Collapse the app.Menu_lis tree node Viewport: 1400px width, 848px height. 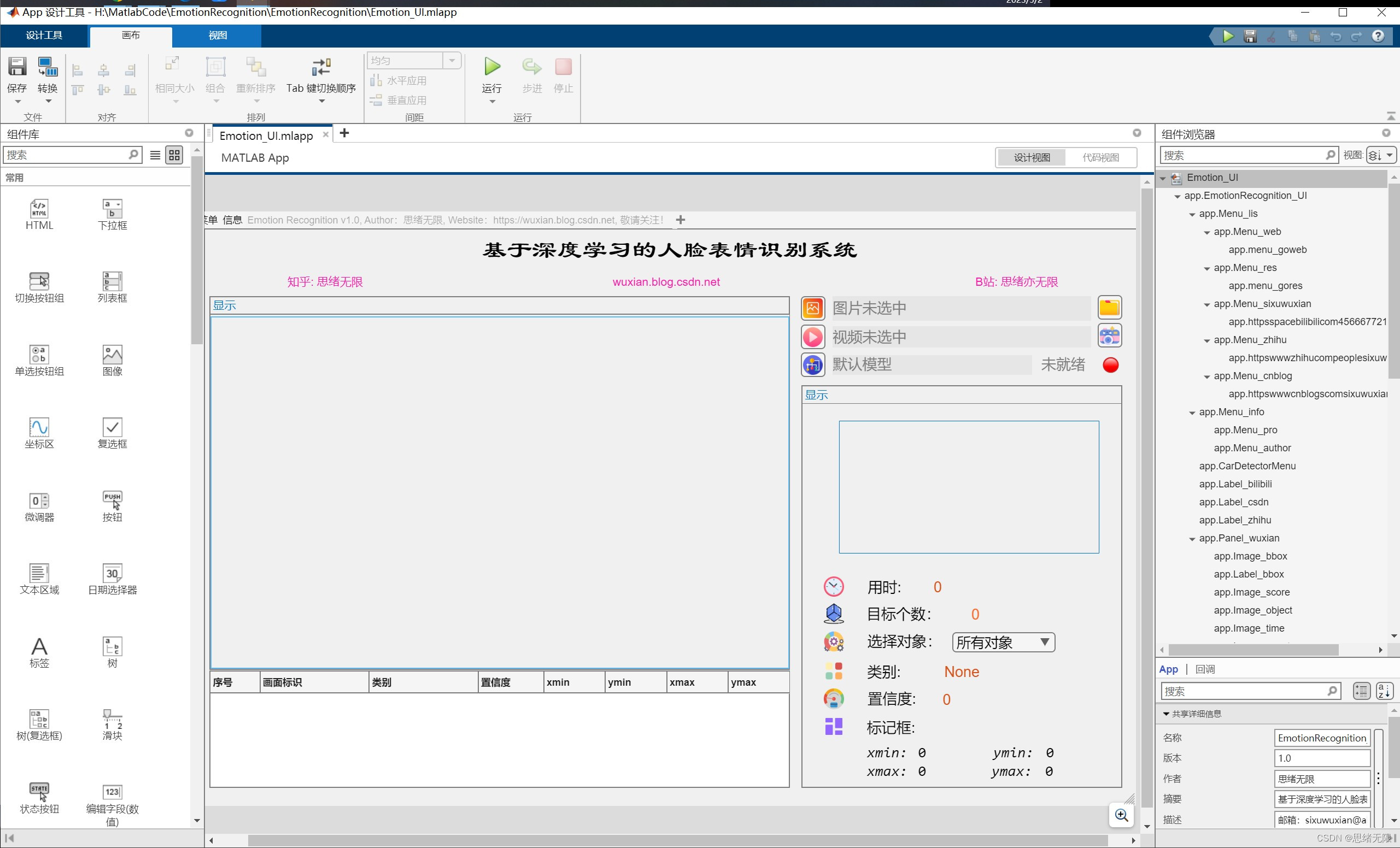(1192, 214)
